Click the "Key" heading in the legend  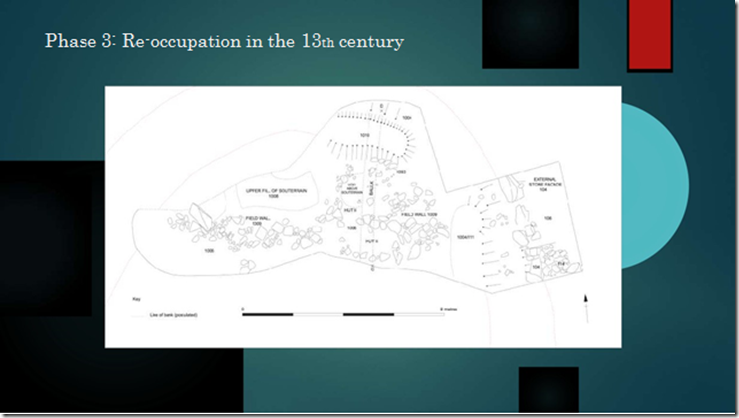(x=136, y=299)
